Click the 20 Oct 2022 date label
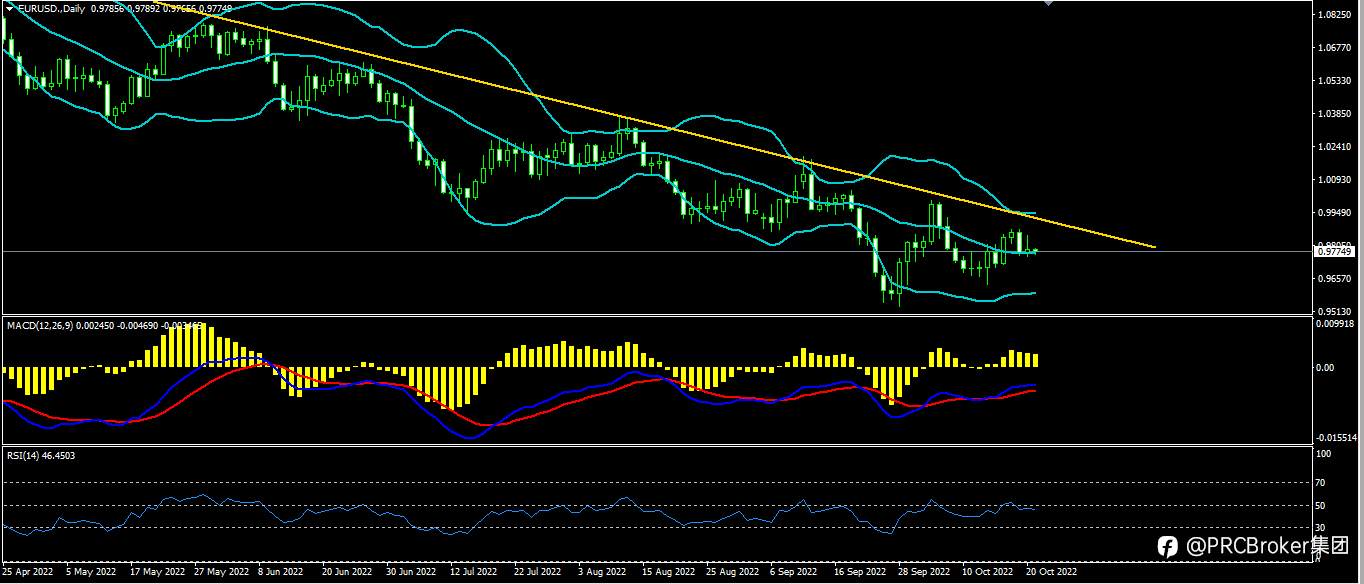The image size is (1364, 584). [x=1051, y=573]
